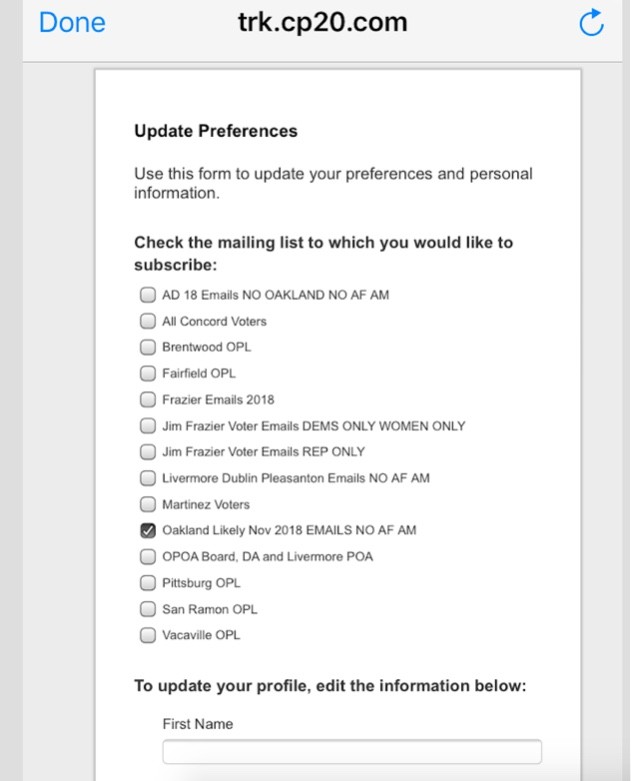The height and width of the screenshot is (781, 631).
Task: Check AD 18 Emails NO OAKLAND checkbox
Action: click(x=147, y=295)
